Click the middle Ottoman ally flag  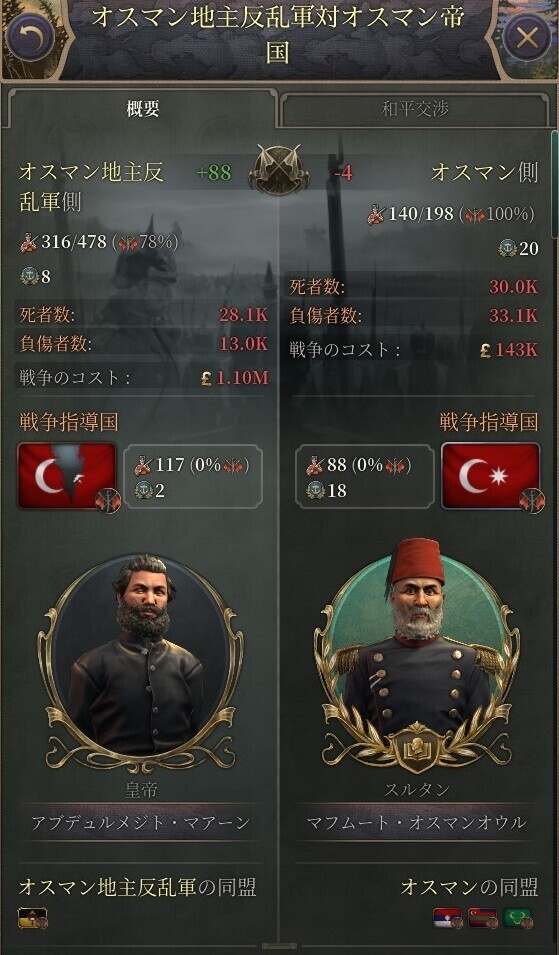pyautogui.click(x=483, y=918)
